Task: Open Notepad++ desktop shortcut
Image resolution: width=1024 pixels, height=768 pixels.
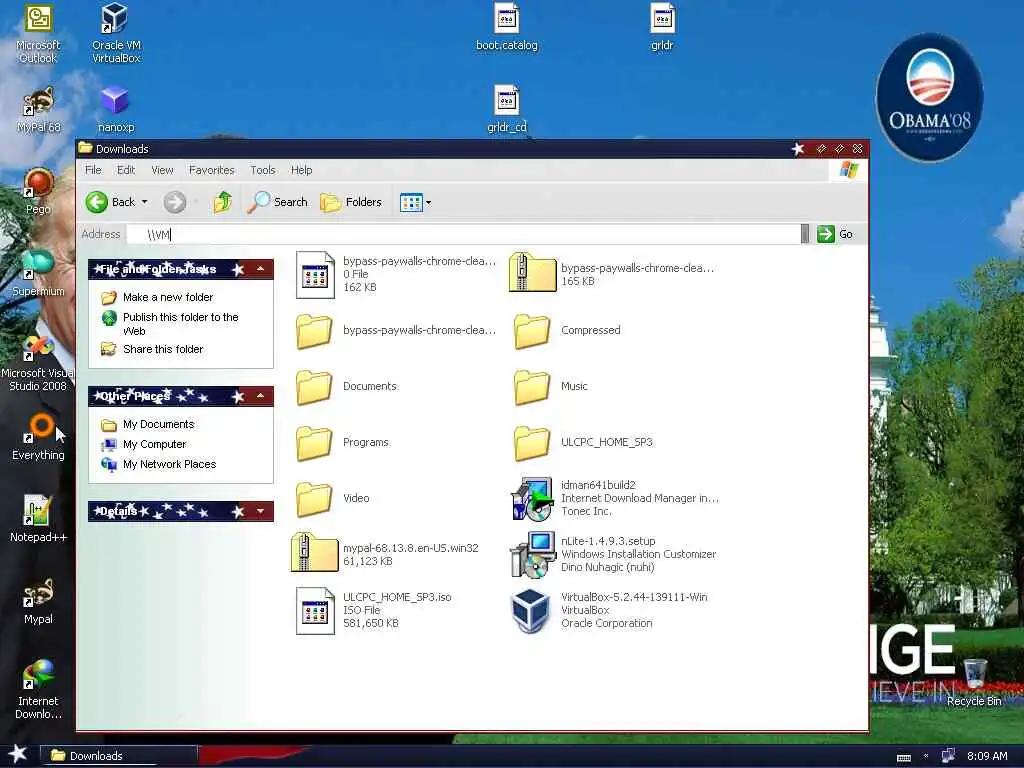Action: click(x=38, y=519)
